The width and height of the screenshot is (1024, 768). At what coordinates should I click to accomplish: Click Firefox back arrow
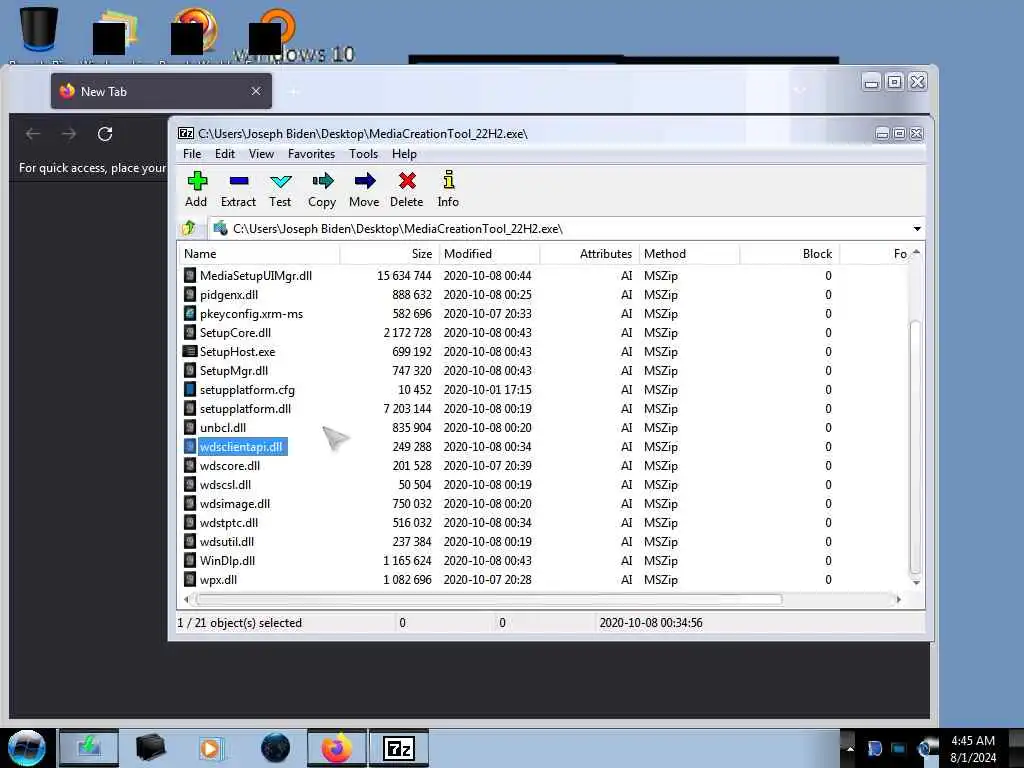(x=33, y=134)
